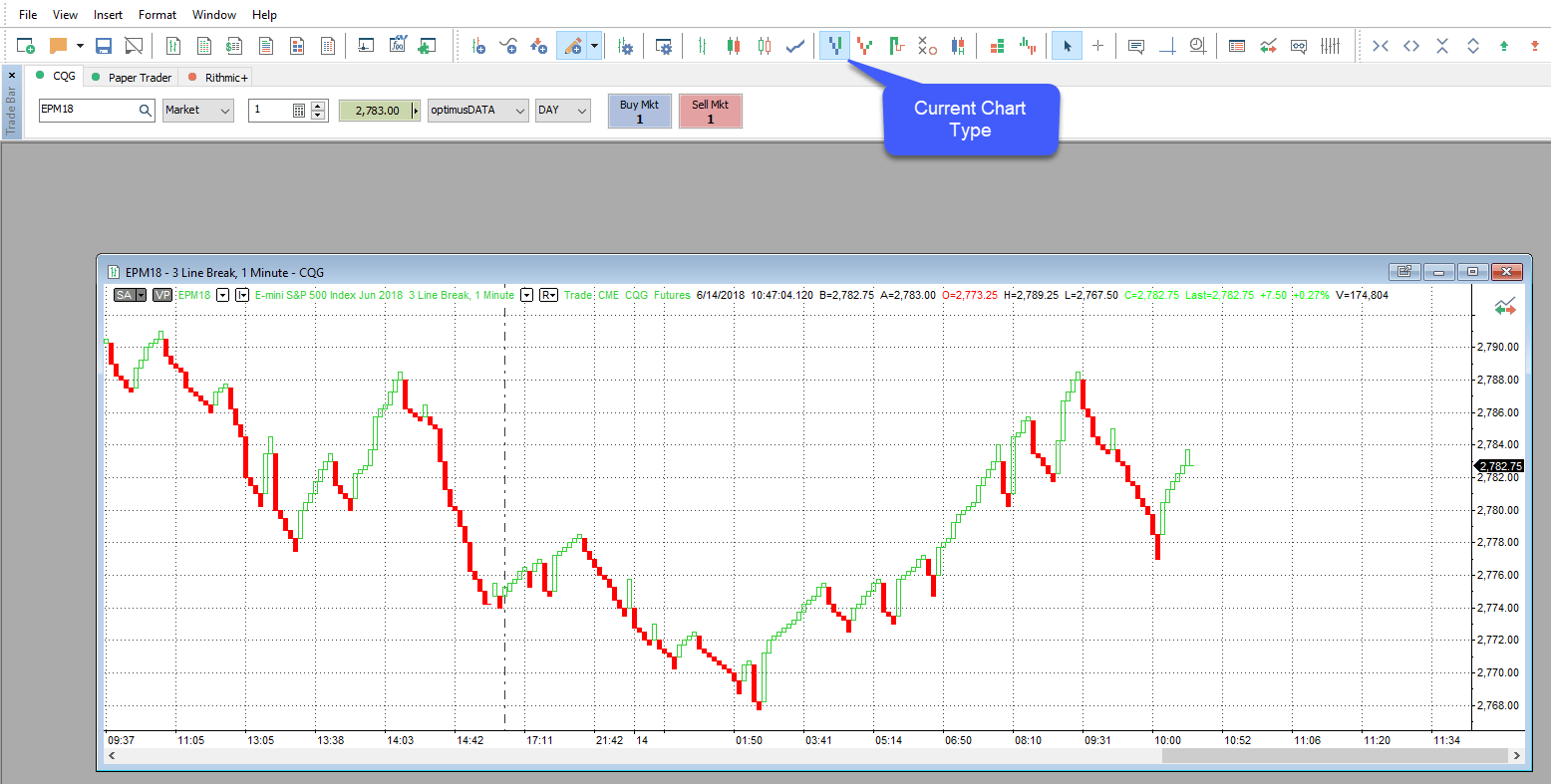This screenshot has width=1551, height=784.
Task: Switch to the Paper Trader tab
Action: click(131, 77)
